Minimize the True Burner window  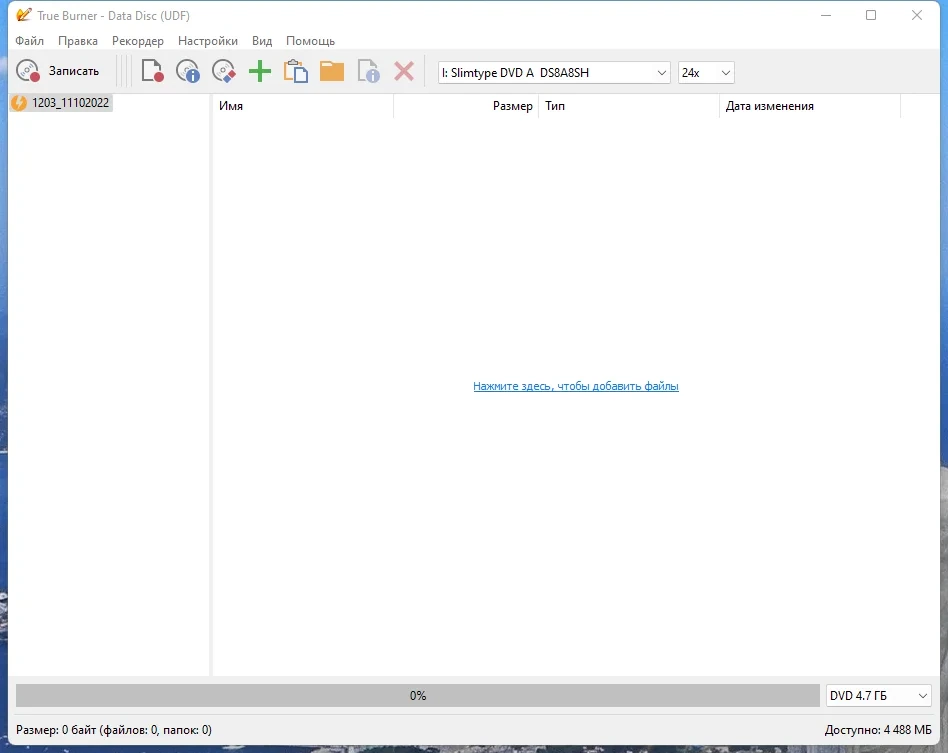[x=826, y=15]
